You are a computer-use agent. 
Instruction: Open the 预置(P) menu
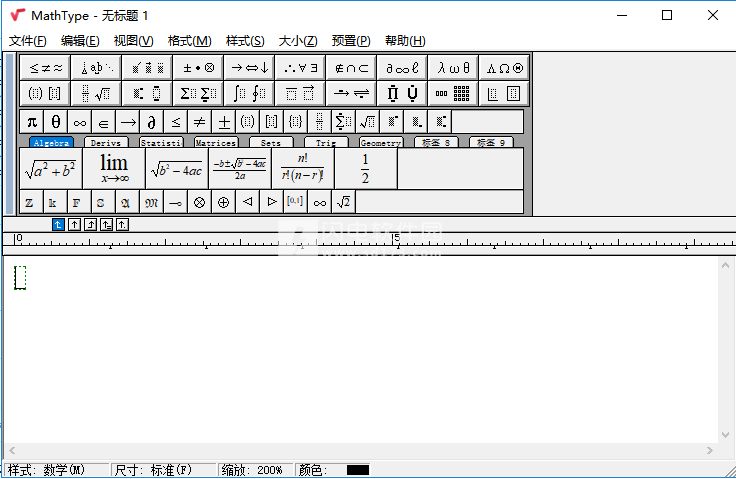click(351, 41)
